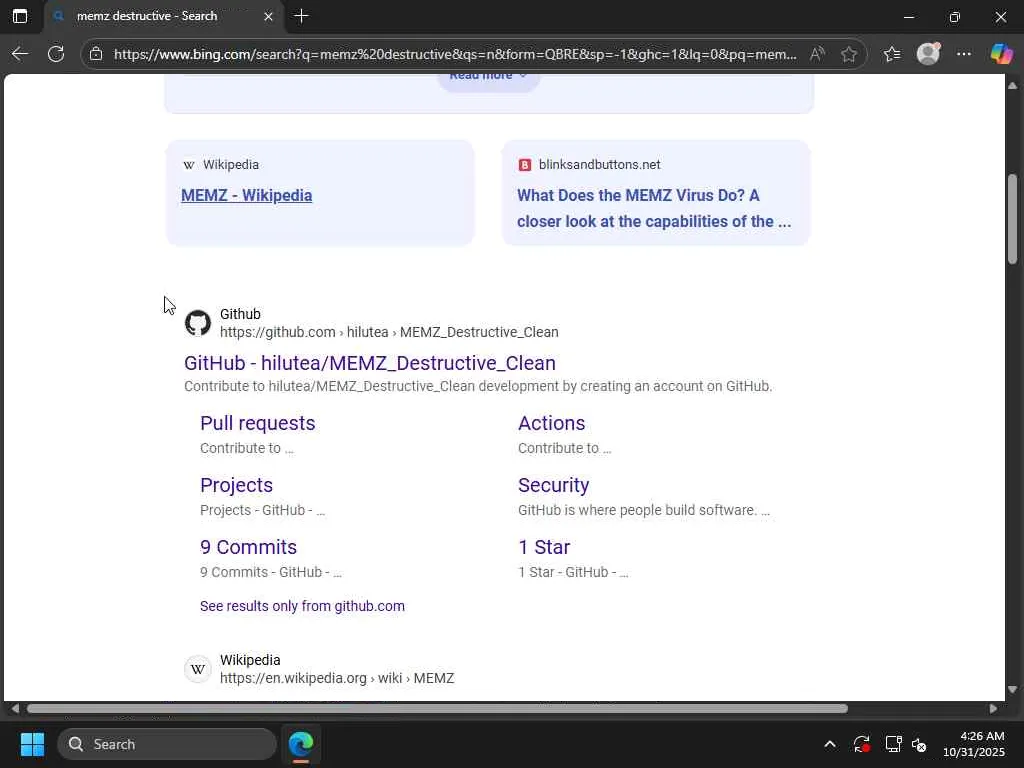The width and height of the screenshot is (1024, 768).
Task: Click the Wikipedia W icon on card
Action: click(x=189, y=165)
